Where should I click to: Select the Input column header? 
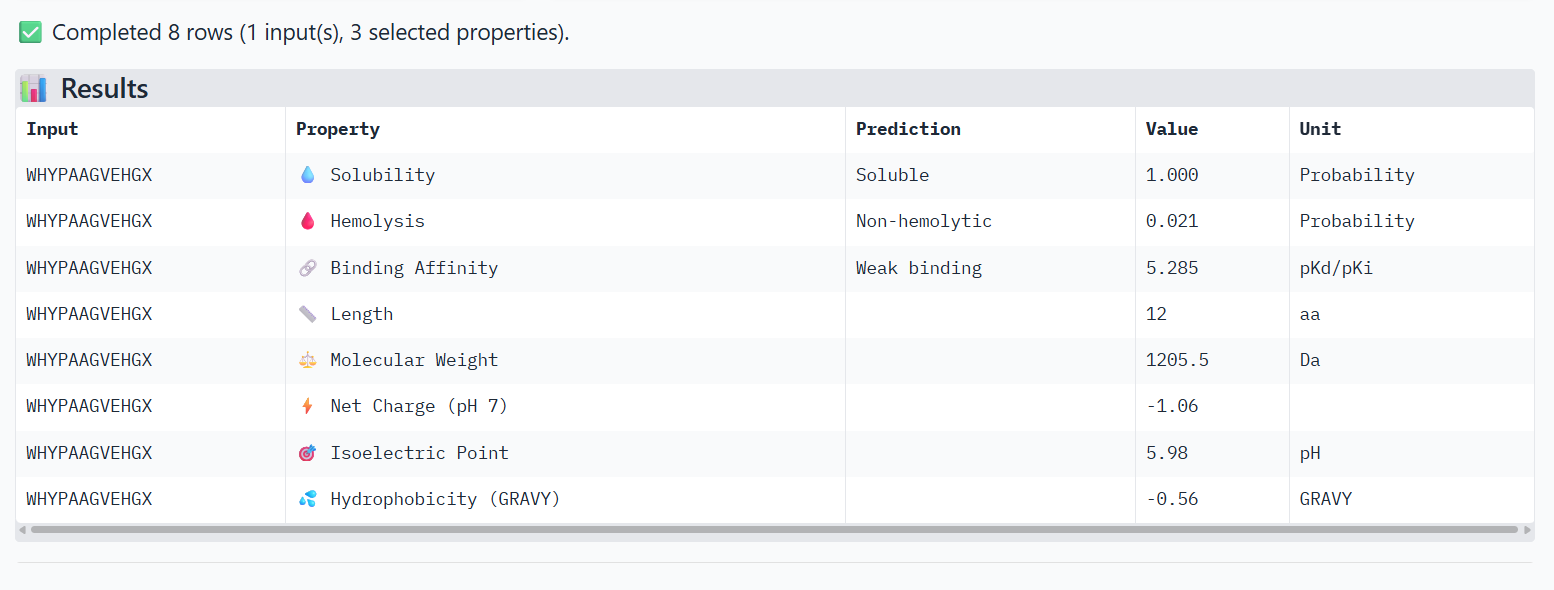52,128
